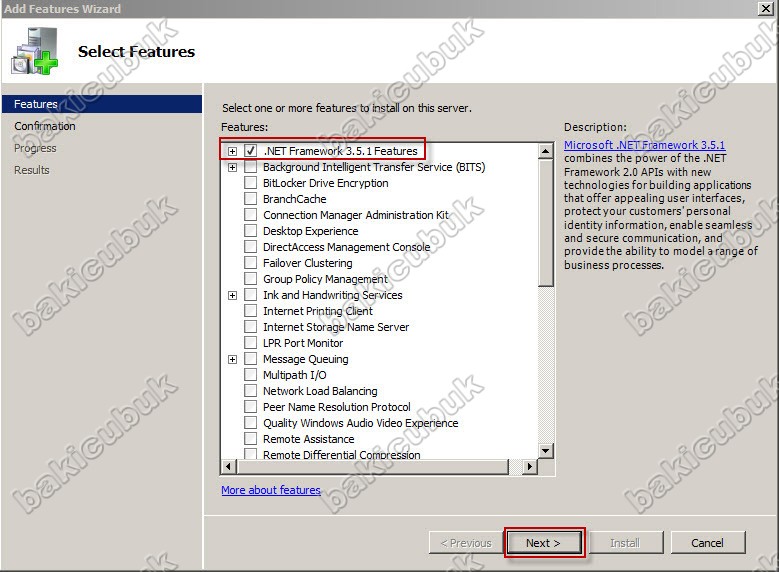The width and height of the screenshot is (779, 572).
Task: Select the Desktop Experience row text
Action: [311, 231]
